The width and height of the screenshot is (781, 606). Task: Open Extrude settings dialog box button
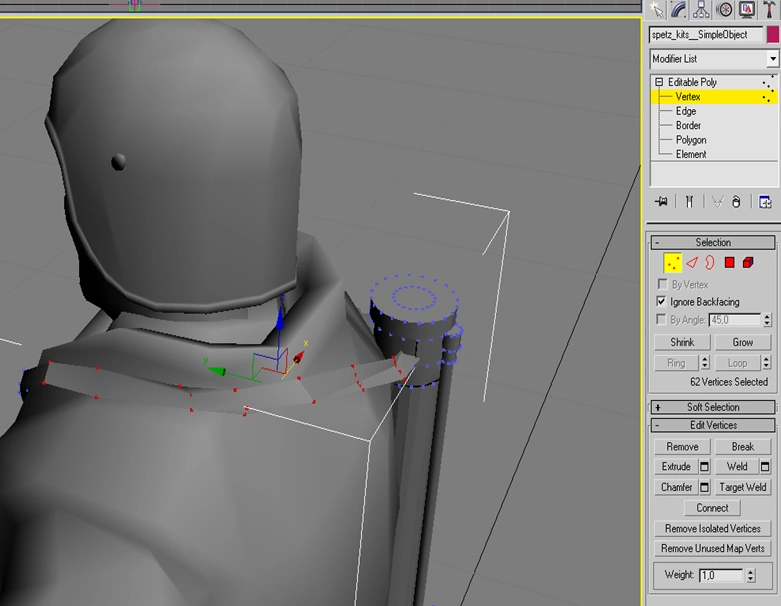[x=704, y=467]
